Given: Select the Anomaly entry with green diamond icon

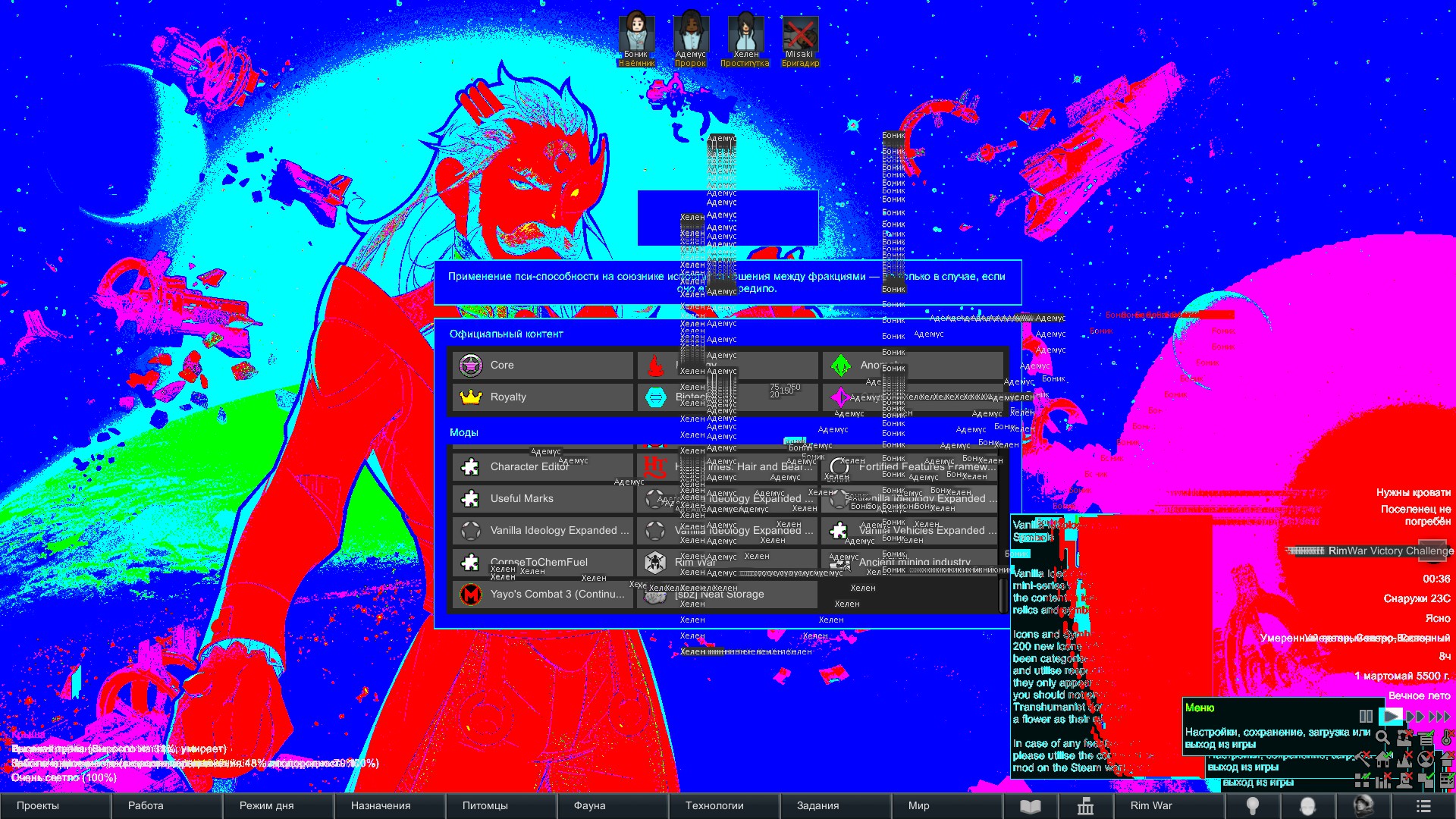Looking at the screenshot, I should 912,366.
